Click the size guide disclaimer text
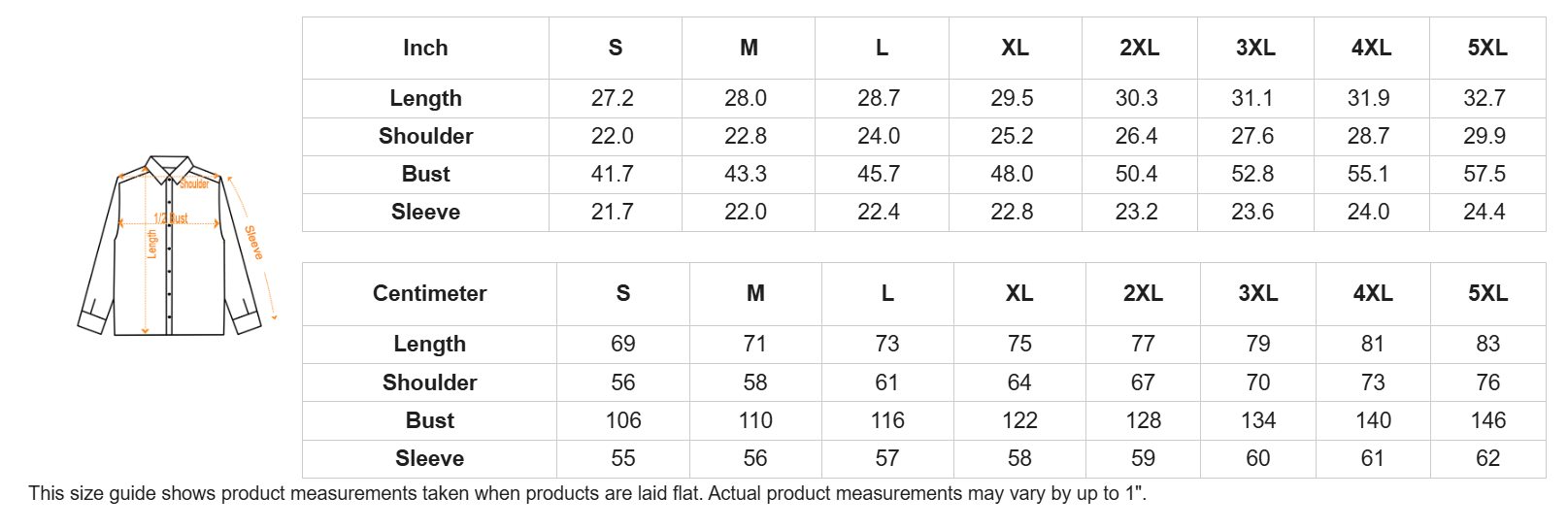The height and width of the screenshot is (531, 1568). point(587,493)
